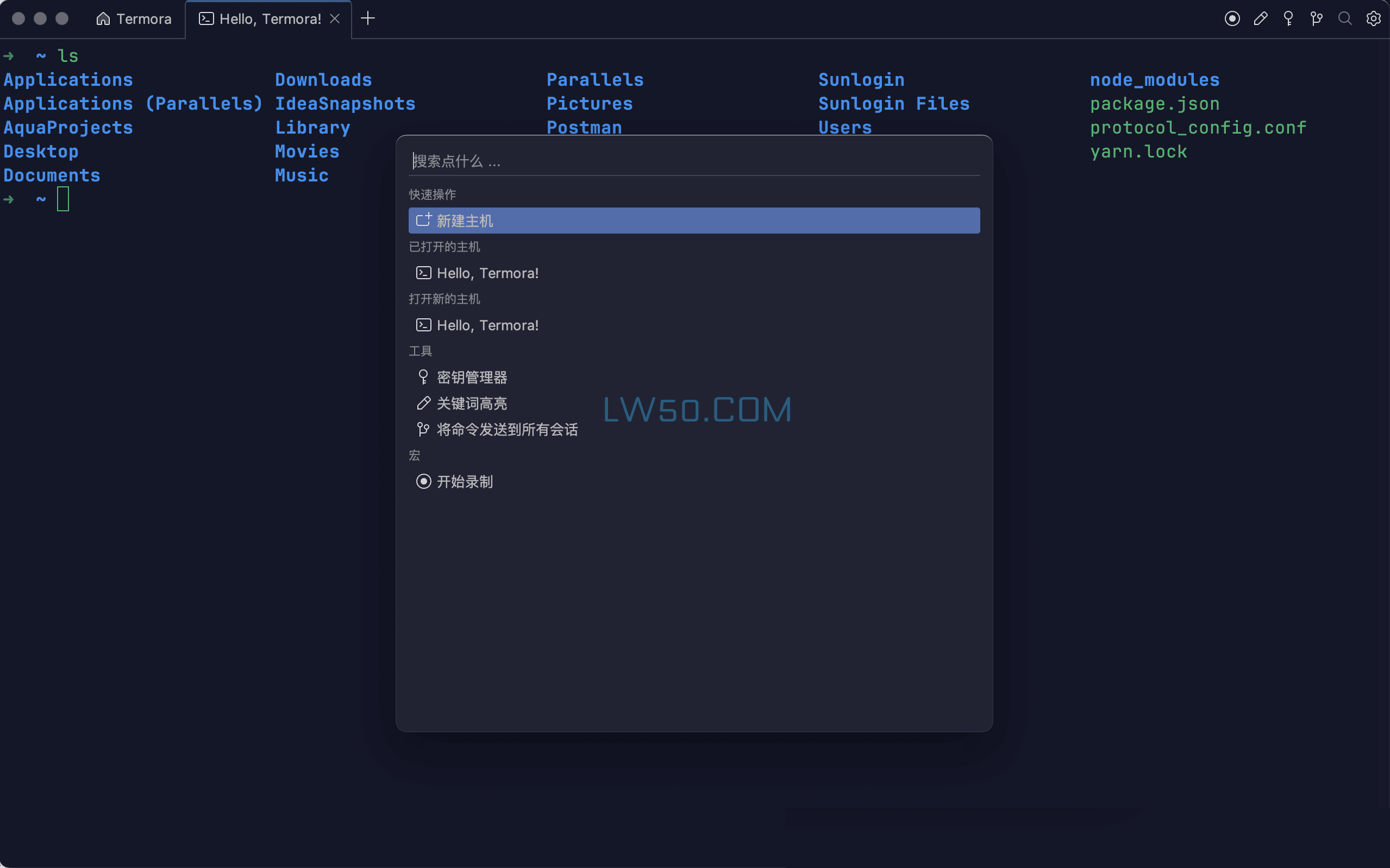Click the record/playback icon in toolbar
The height and width of the screenshot is (868, 1390).
pos(1232,18)
